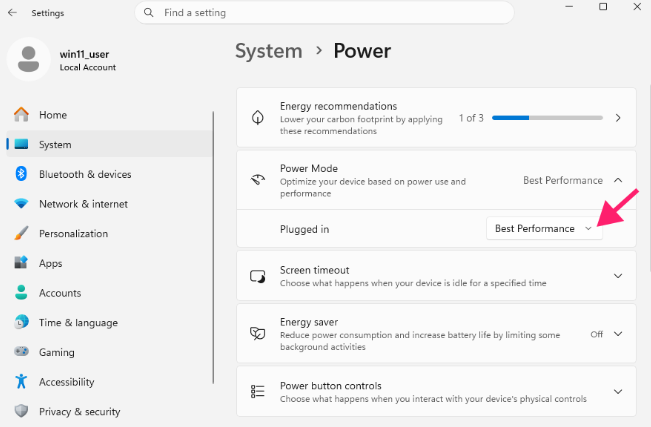
Task: Click the System monitor icon
Action: (21, 144)
